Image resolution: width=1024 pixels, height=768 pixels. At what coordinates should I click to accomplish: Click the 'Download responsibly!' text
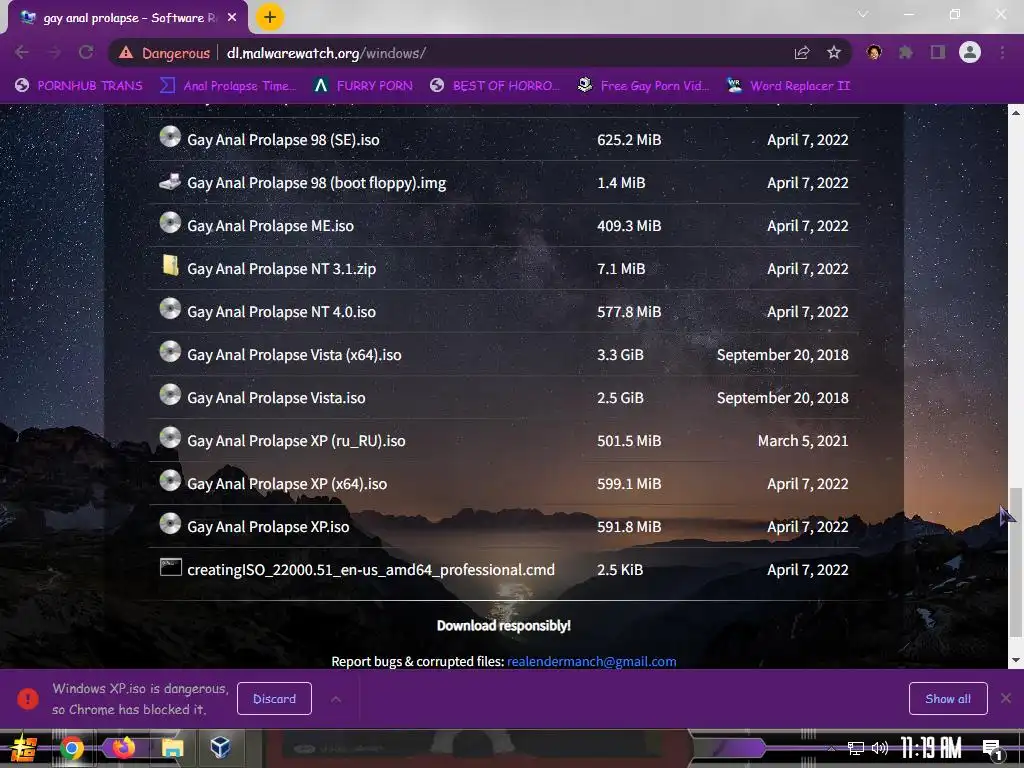(504, 626)
